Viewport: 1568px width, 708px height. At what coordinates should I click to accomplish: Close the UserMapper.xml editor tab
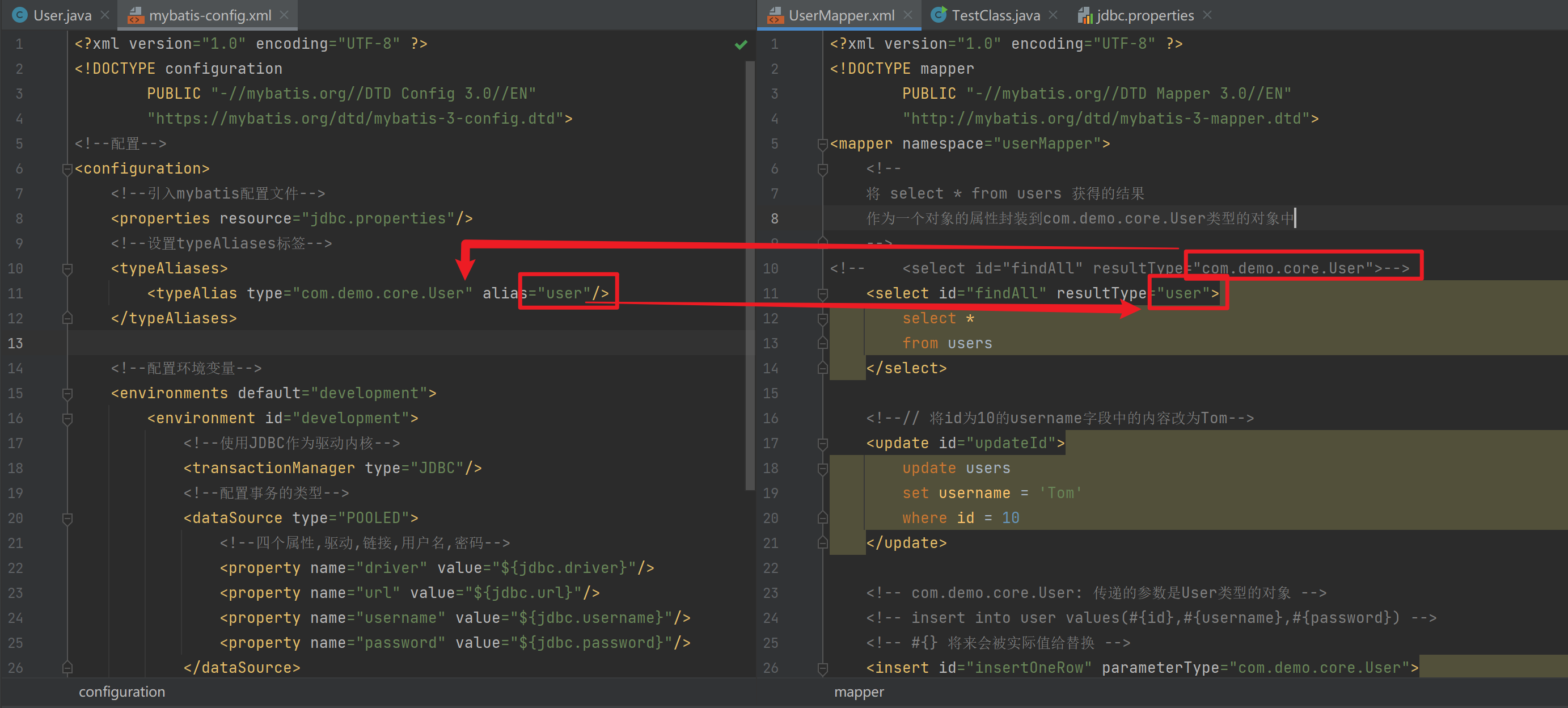(x=907, y=15)
